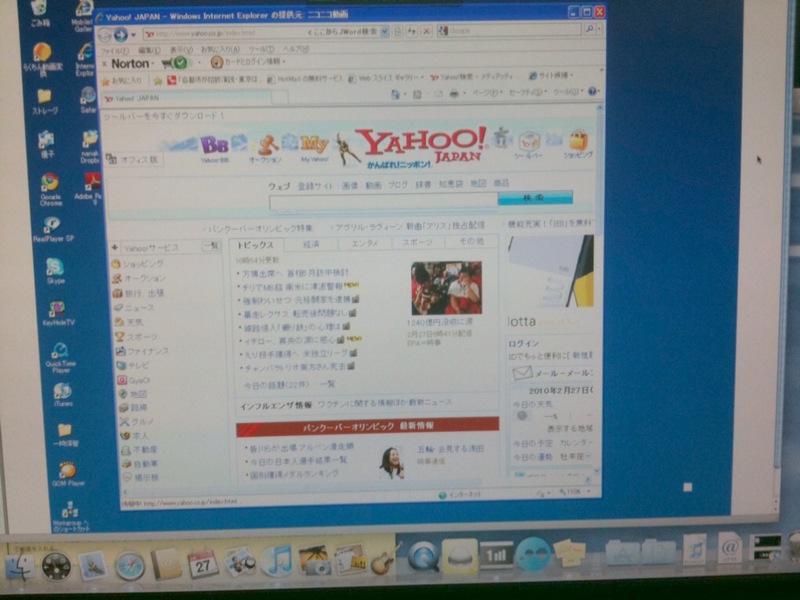Open the calendar icon in the dock
The width and height of the screenshot is (800, 600).
(202, 563)
